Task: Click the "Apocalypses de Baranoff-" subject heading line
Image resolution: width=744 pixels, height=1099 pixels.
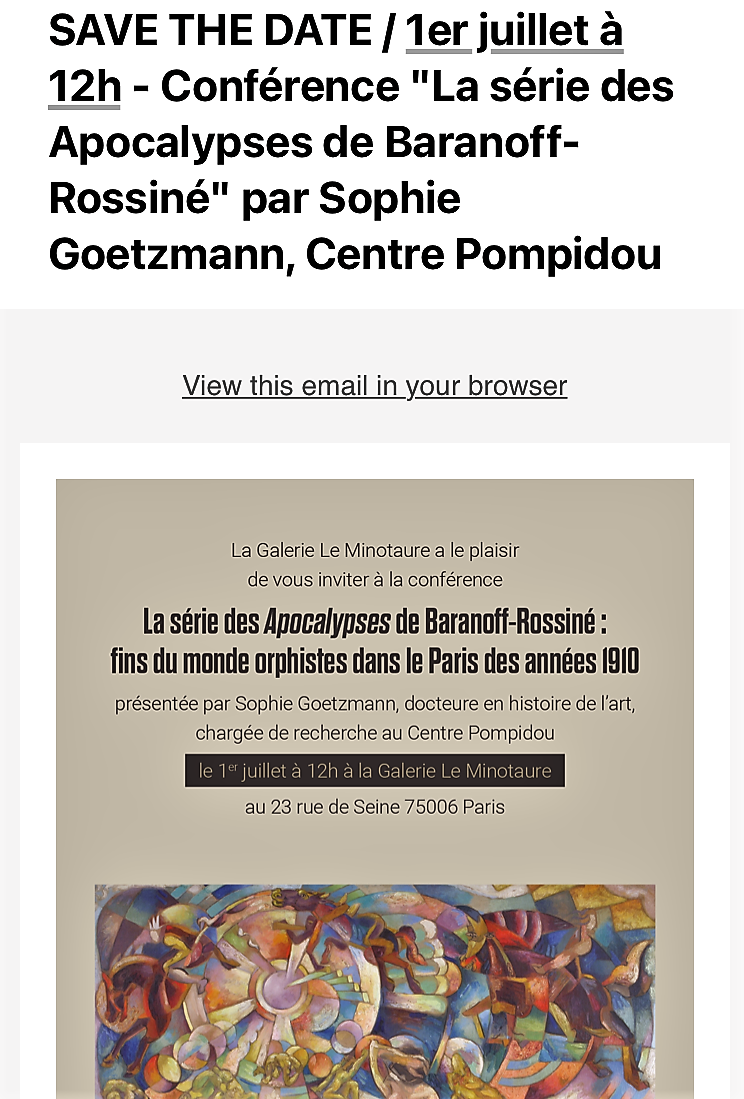Action: [x=315, y=143]
